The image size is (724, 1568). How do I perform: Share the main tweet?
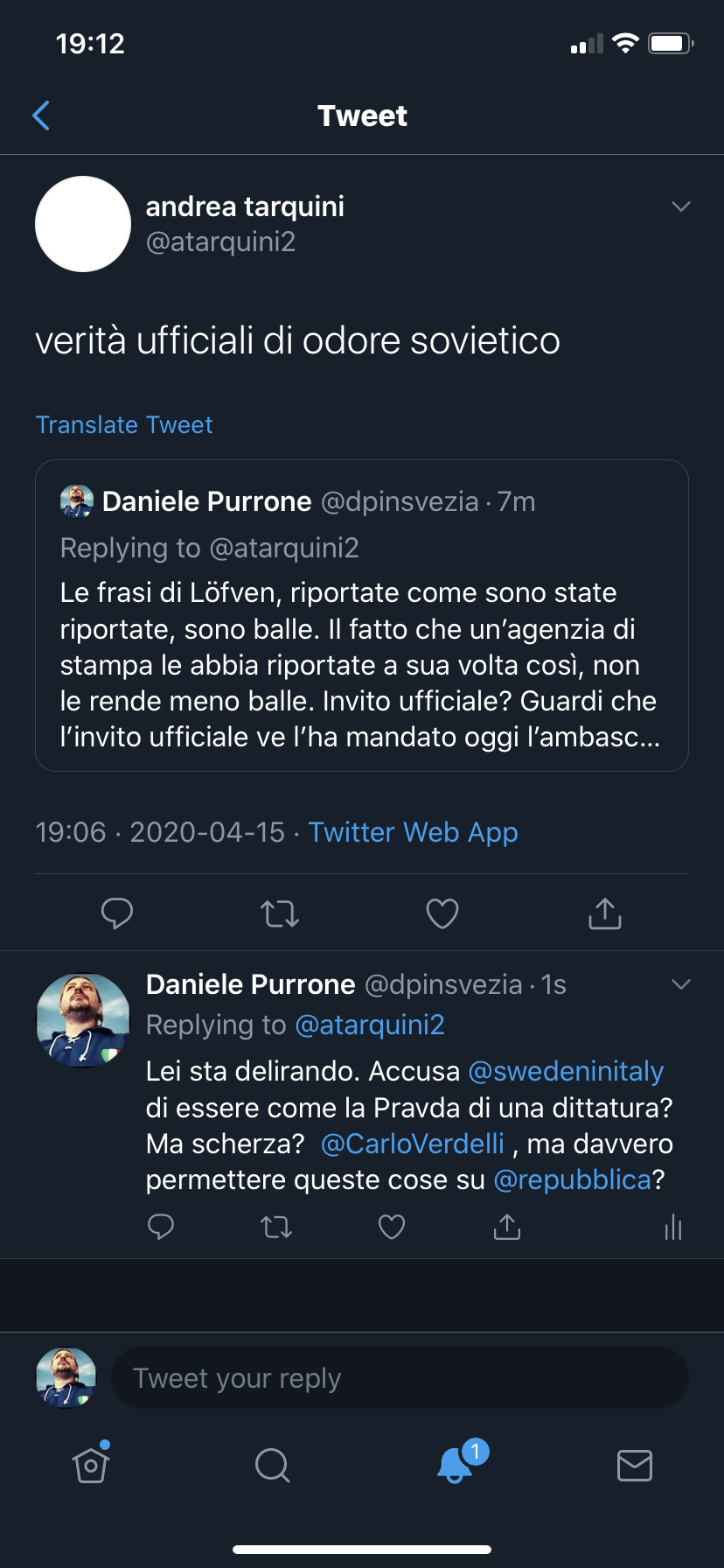click(x=605, y=913)
